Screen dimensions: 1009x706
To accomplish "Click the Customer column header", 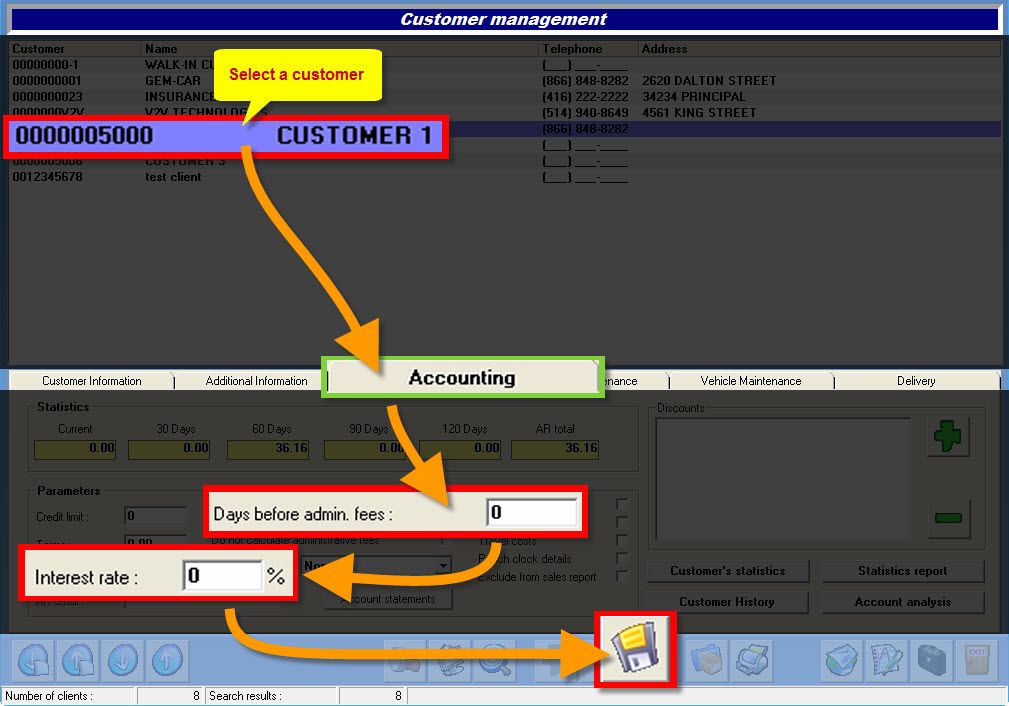I will point(75,49).
